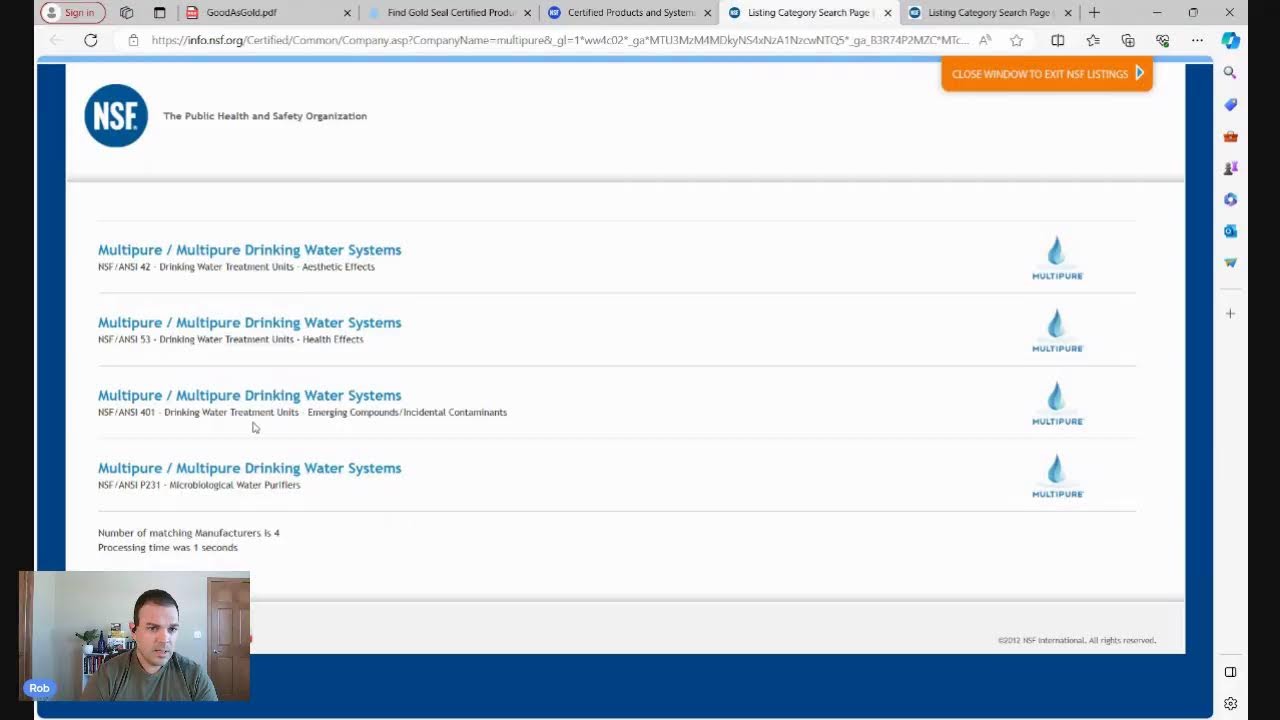The image size is (1280, 720).
Task: Click the Read aloud icon in address bar
Action: [985, 40]
